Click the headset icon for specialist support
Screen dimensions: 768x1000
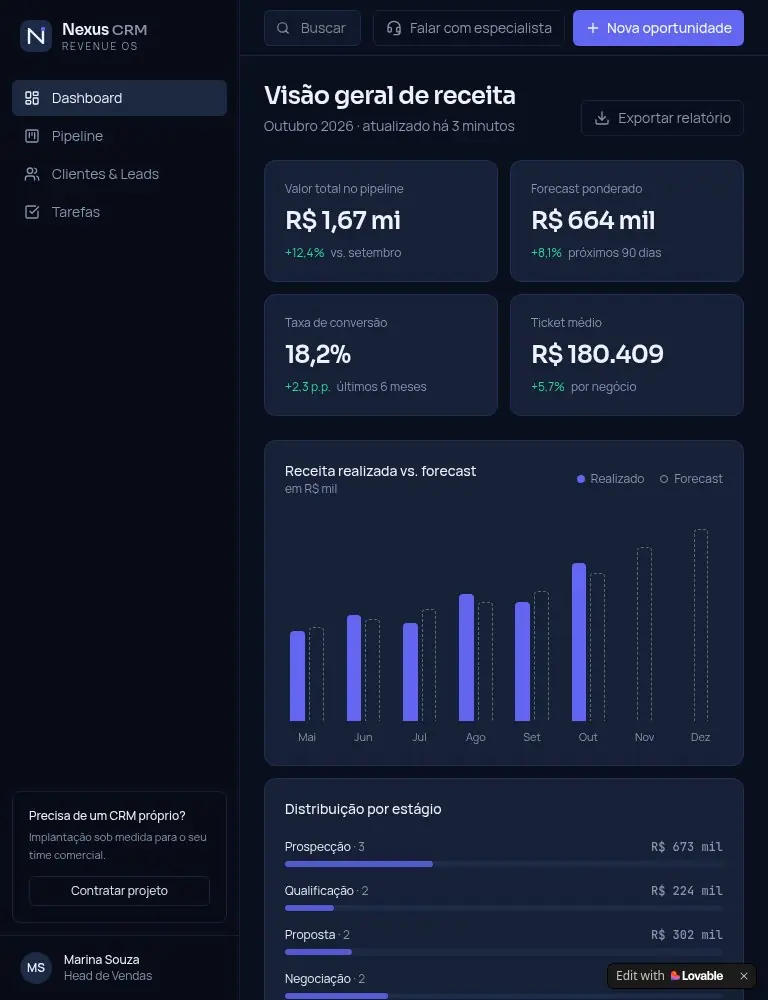tap(394, 28)
